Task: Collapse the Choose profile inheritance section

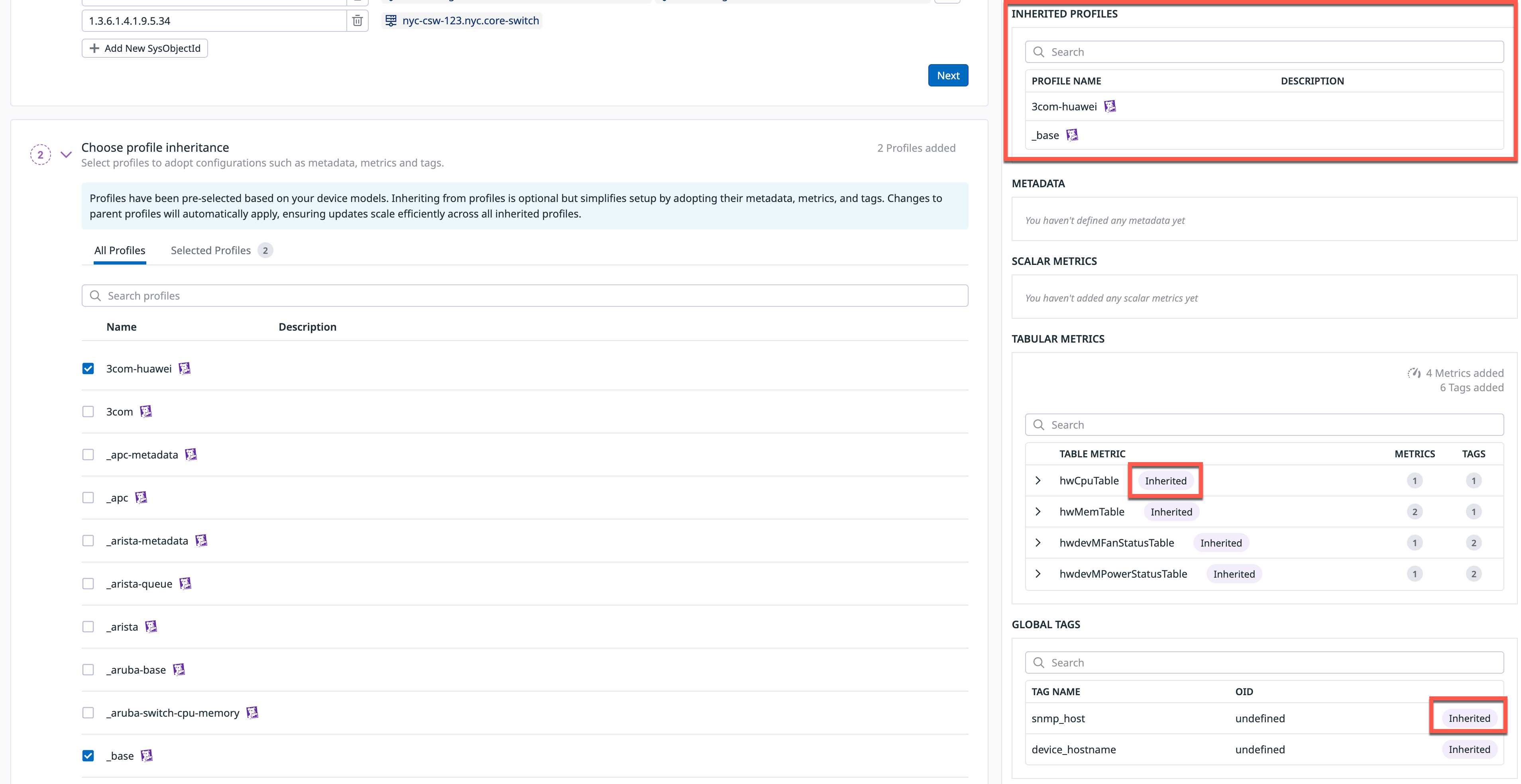Action: tap(66, 155)
